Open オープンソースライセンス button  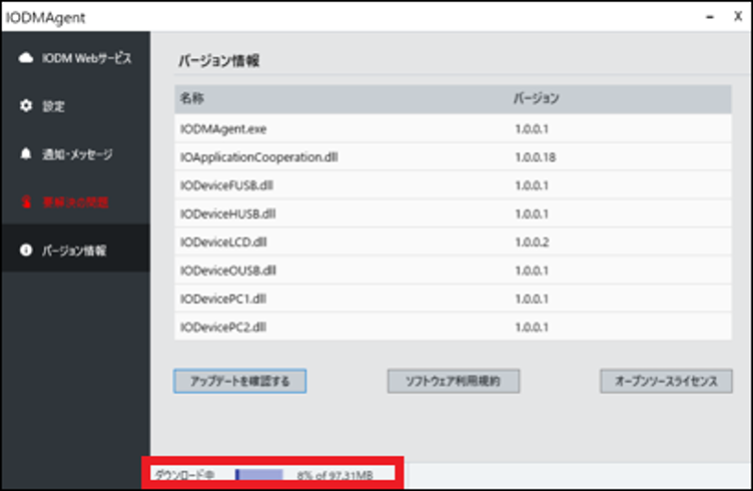[666, 381]
